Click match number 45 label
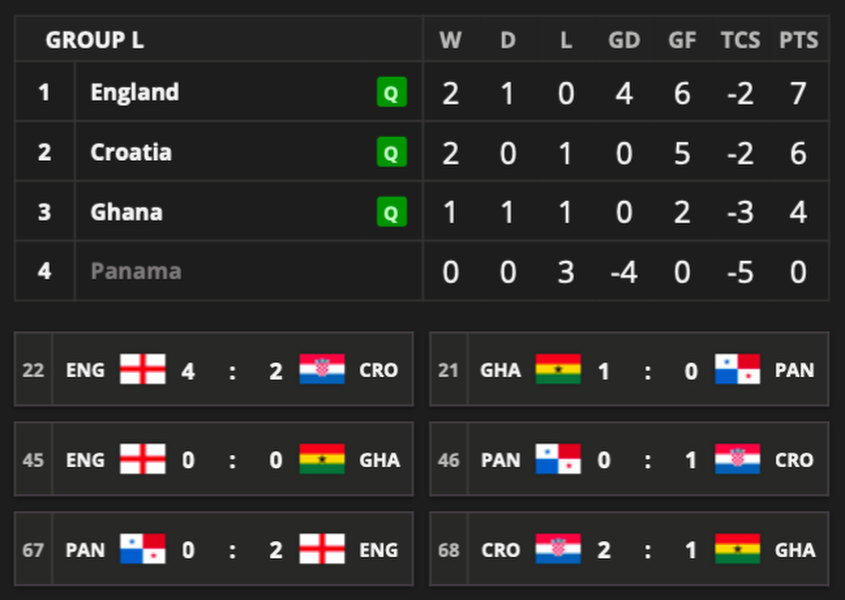 click(x=33, y=460)
